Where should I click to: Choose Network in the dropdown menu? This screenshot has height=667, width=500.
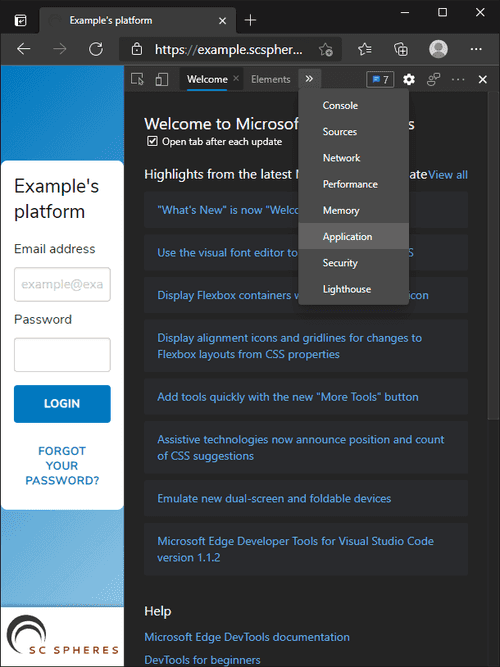(354, 158)
